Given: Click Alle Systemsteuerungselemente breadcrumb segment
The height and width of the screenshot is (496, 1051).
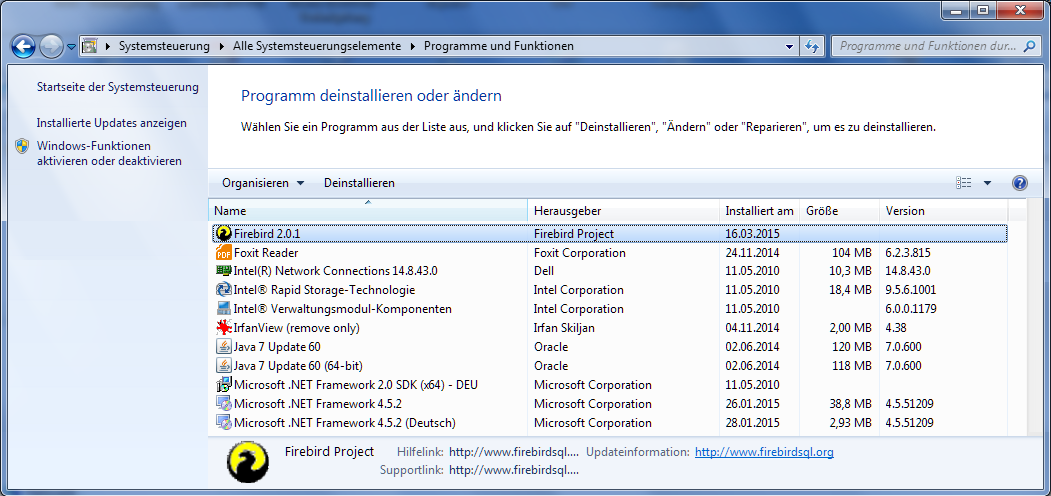Looking at the screenshot, I should [x=317, y=46].
